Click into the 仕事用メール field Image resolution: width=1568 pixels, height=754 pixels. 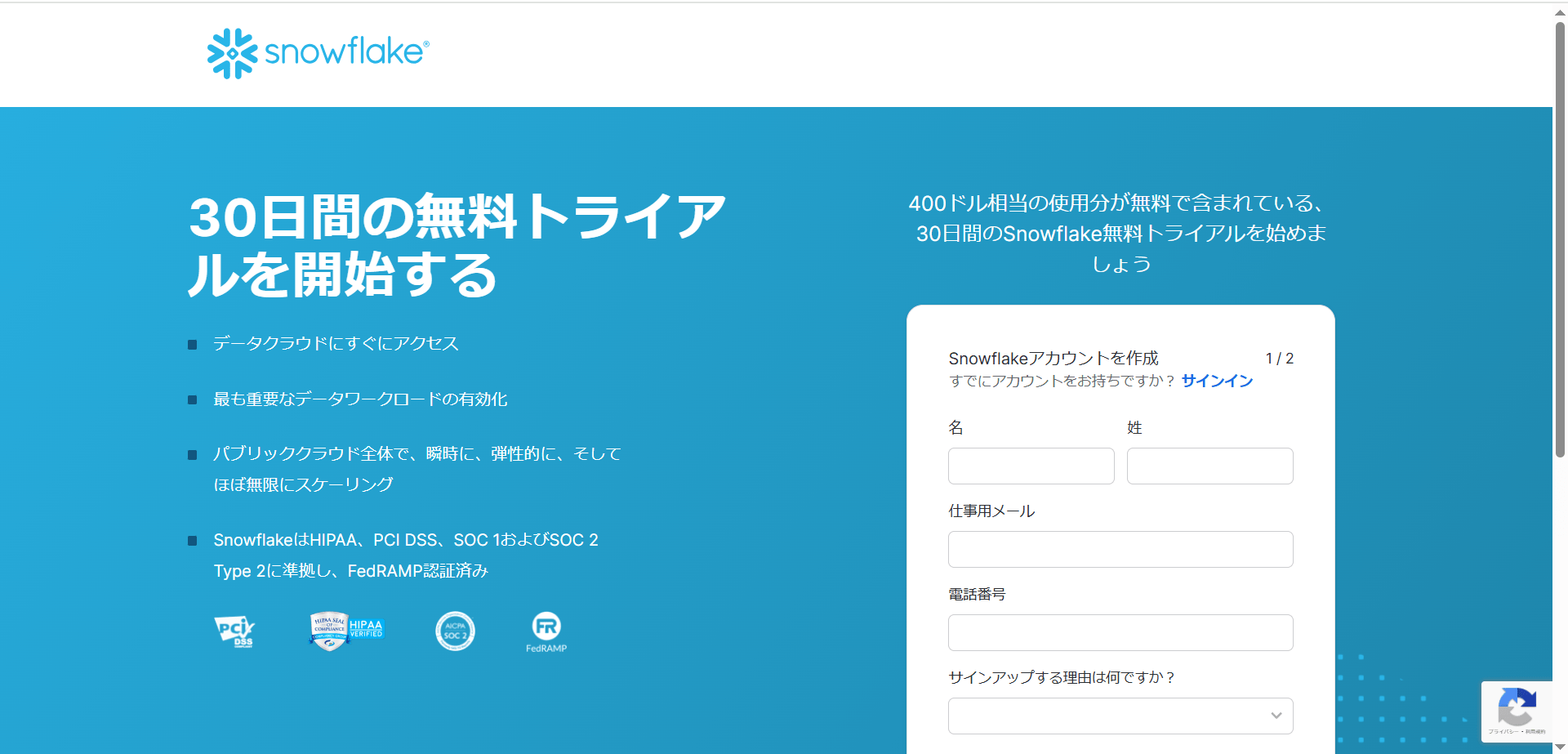tap(1120, 549)
